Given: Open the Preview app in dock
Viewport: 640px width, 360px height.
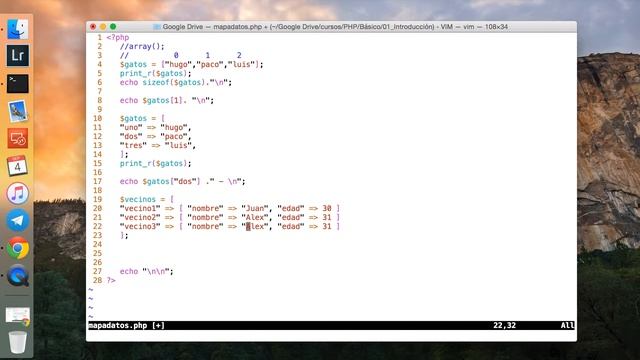Looking at the screenshot, I should [18, 111].
